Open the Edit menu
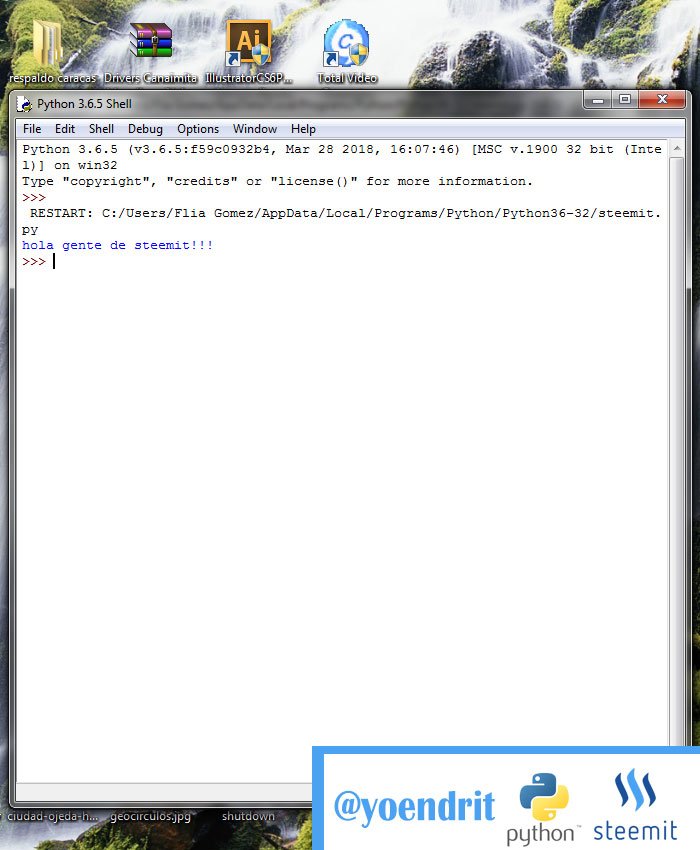The width and height of the screenshot is (700, 850). point(65,129)
